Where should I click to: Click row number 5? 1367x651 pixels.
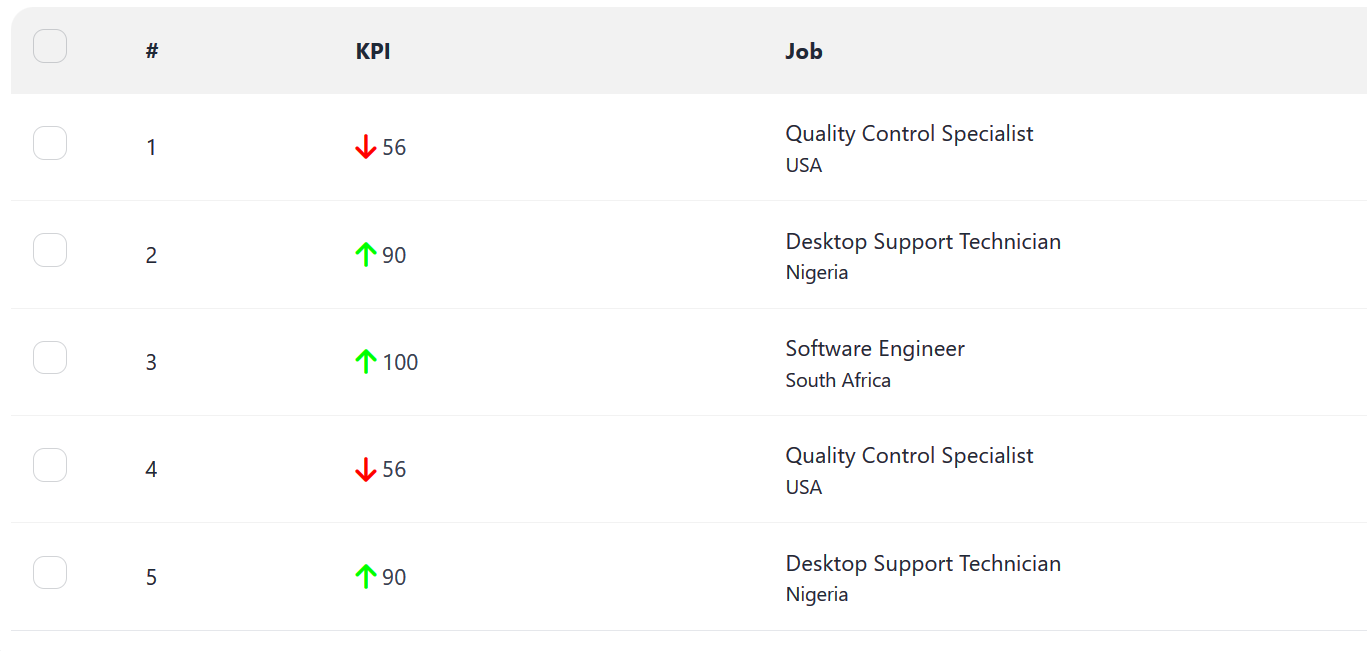tap(152, 578)
